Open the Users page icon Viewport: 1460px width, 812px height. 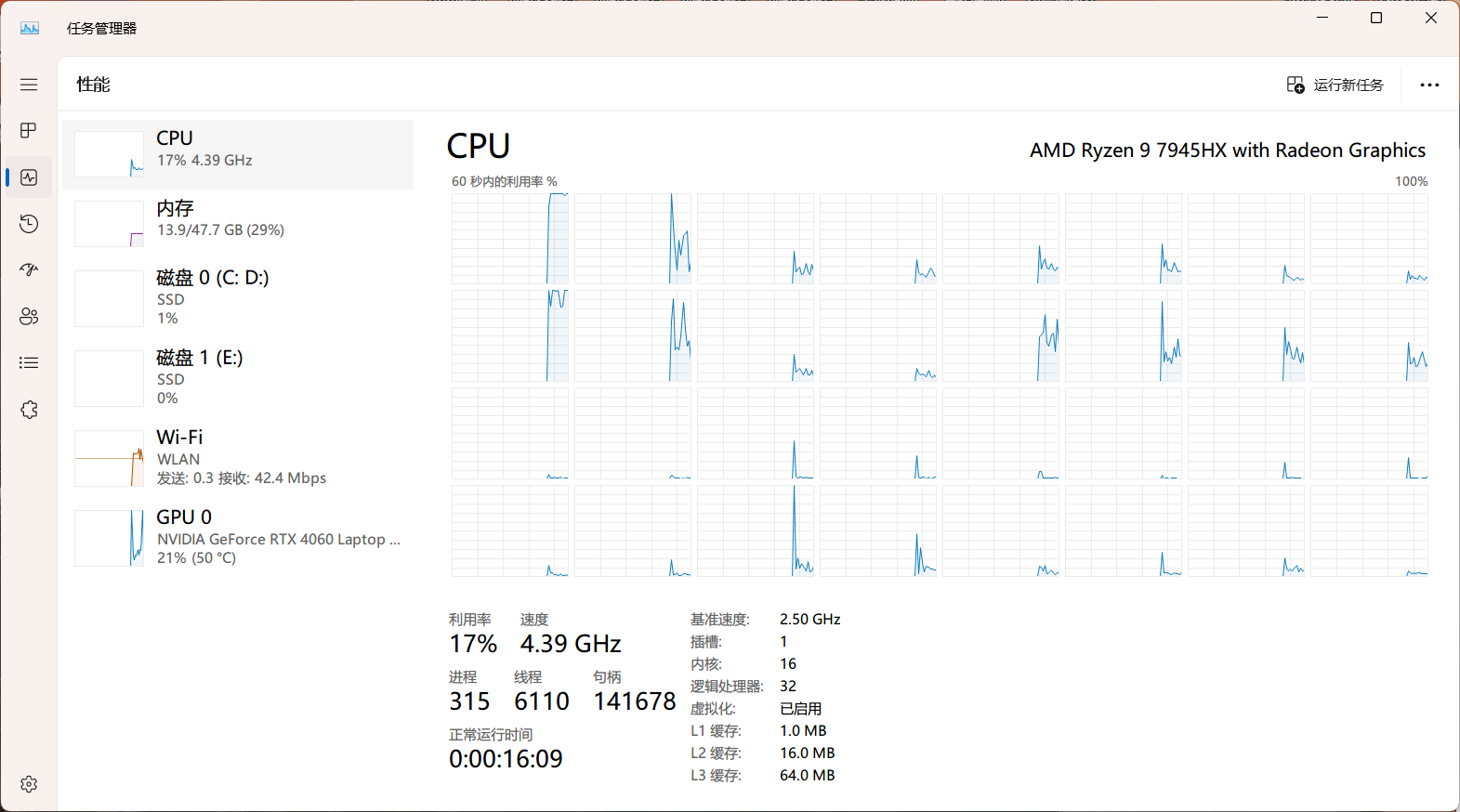pyautogui.click(x=29, y=317)
